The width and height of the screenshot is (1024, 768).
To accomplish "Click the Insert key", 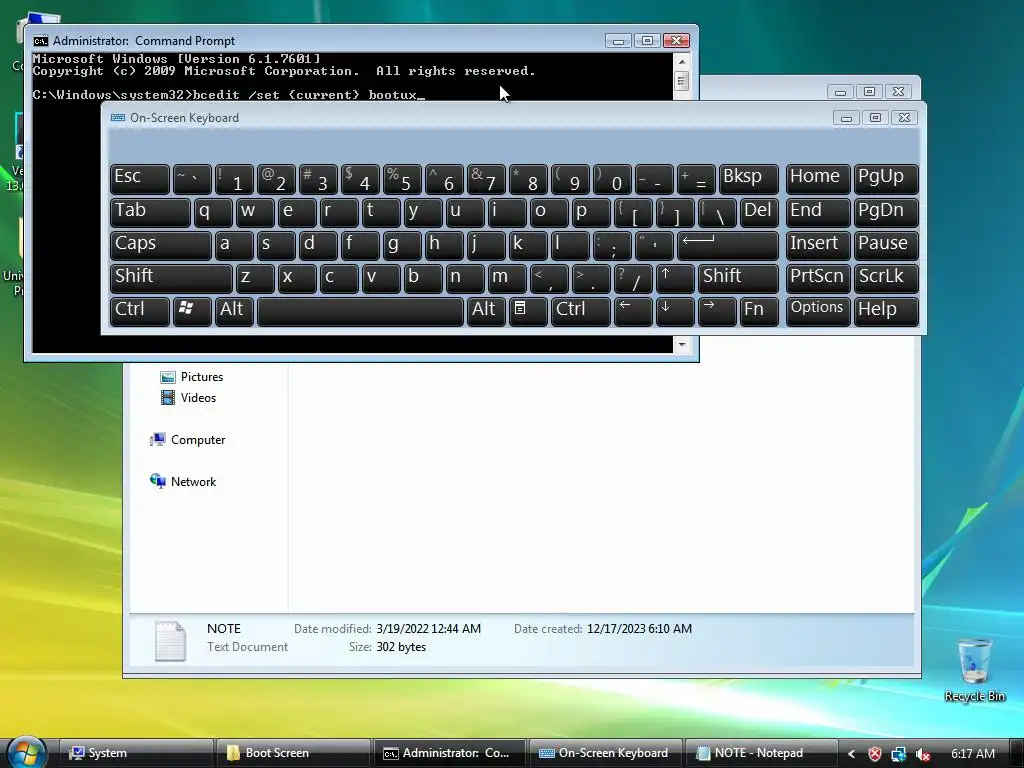I will 818,245.
